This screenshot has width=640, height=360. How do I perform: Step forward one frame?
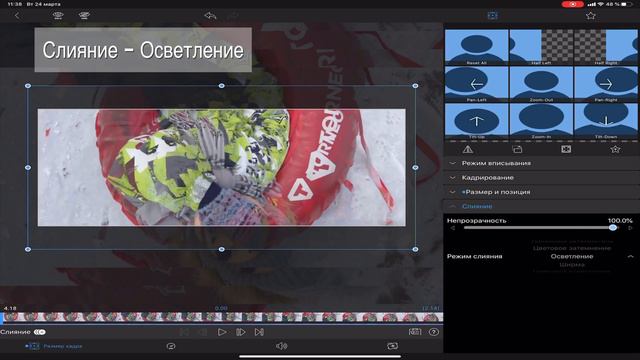coord(240,332)
